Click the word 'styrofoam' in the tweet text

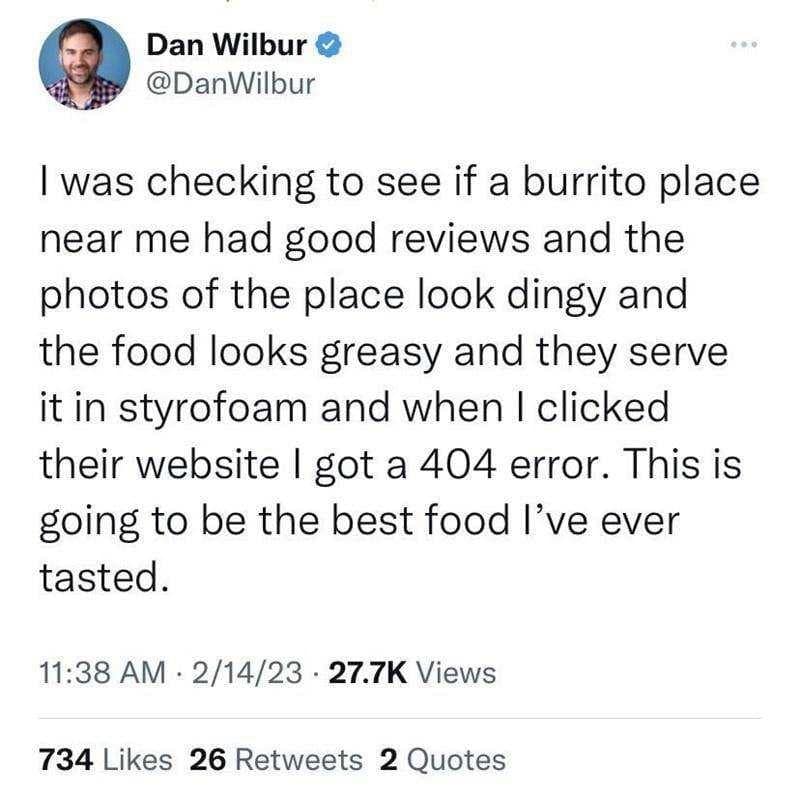[213, 409]
